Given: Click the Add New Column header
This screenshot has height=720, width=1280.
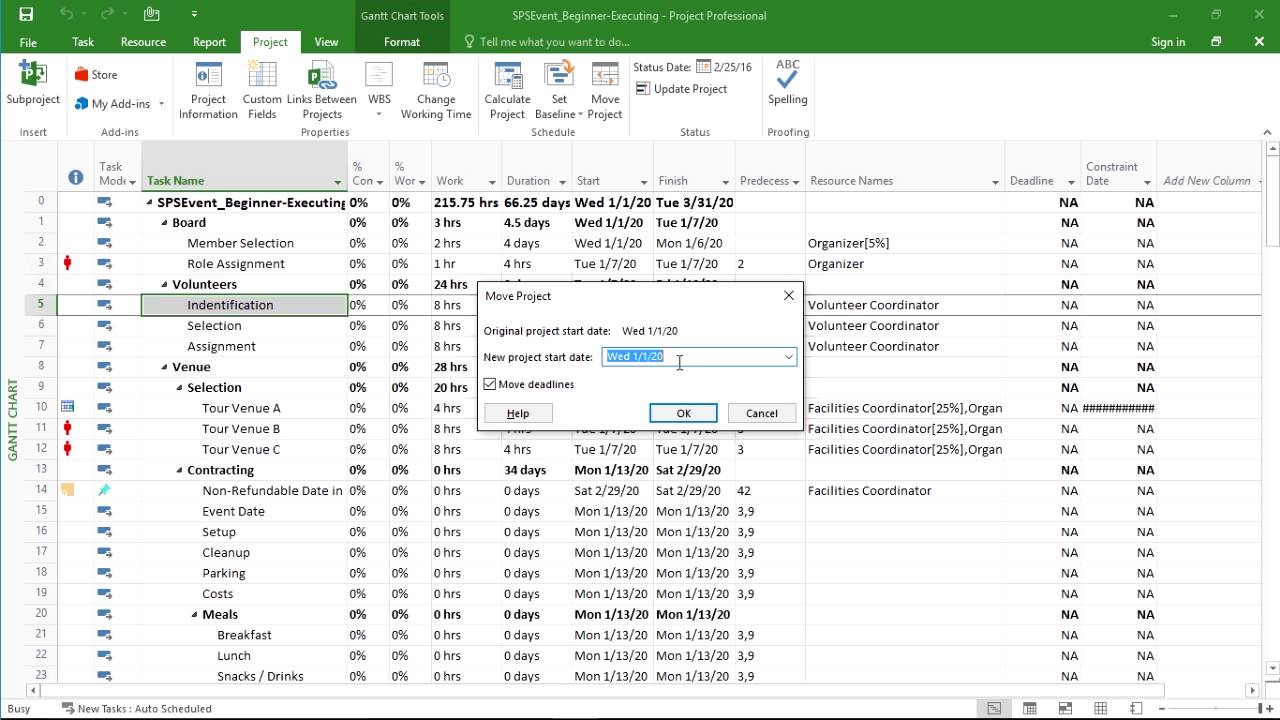Looking at the screenshot, I should click(1207, 181).
